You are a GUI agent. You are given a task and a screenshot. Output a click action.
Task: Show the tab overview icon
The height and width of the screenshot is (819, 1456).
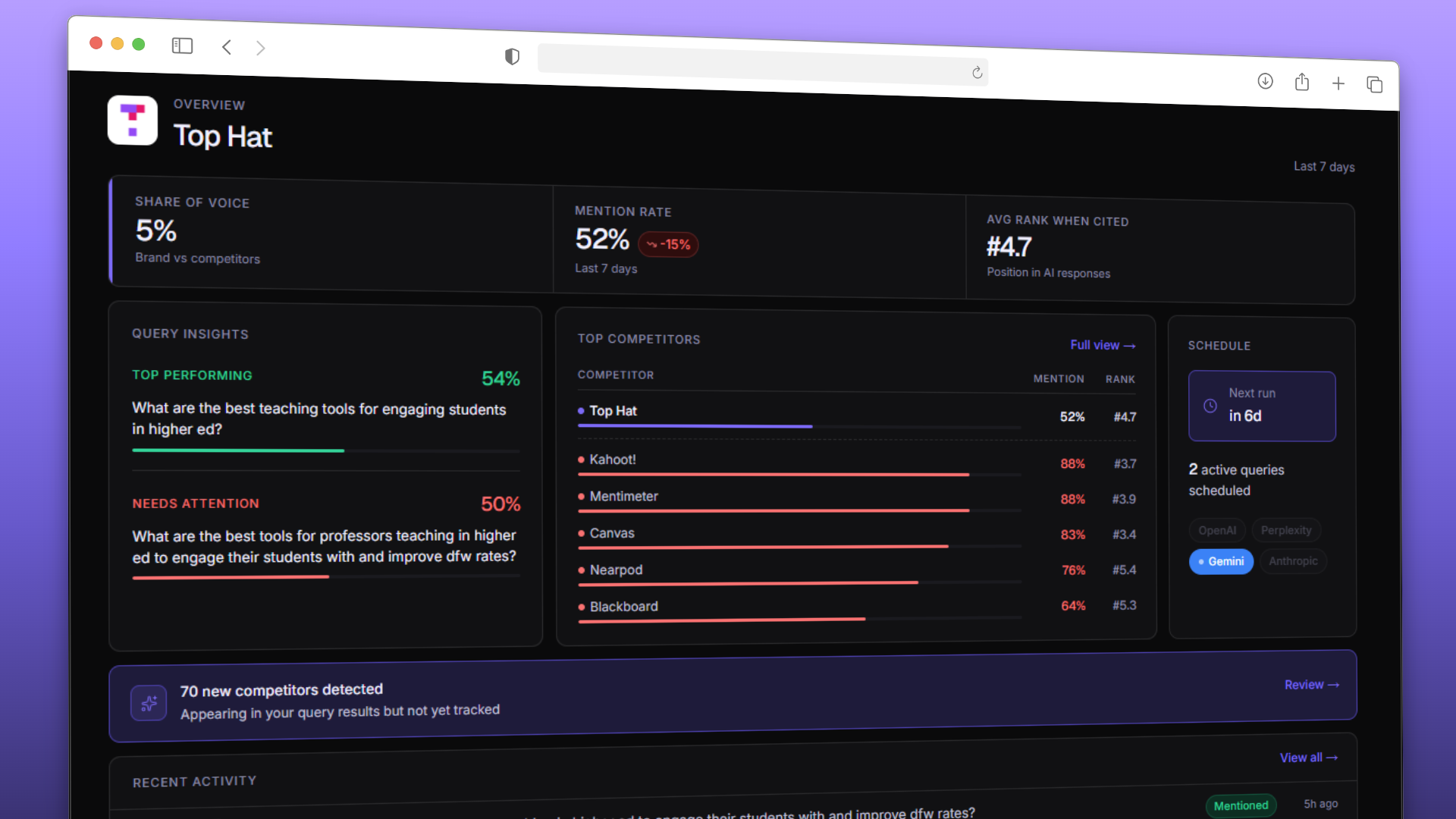coord(1374,84)
